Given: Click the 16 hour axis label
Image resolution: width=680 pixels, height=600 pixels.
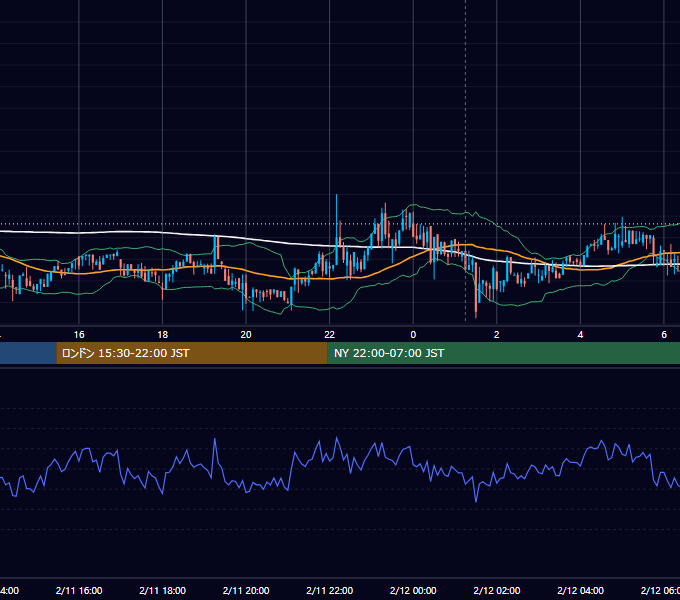Looking at the screenshot, I should [x=79, y=335].
